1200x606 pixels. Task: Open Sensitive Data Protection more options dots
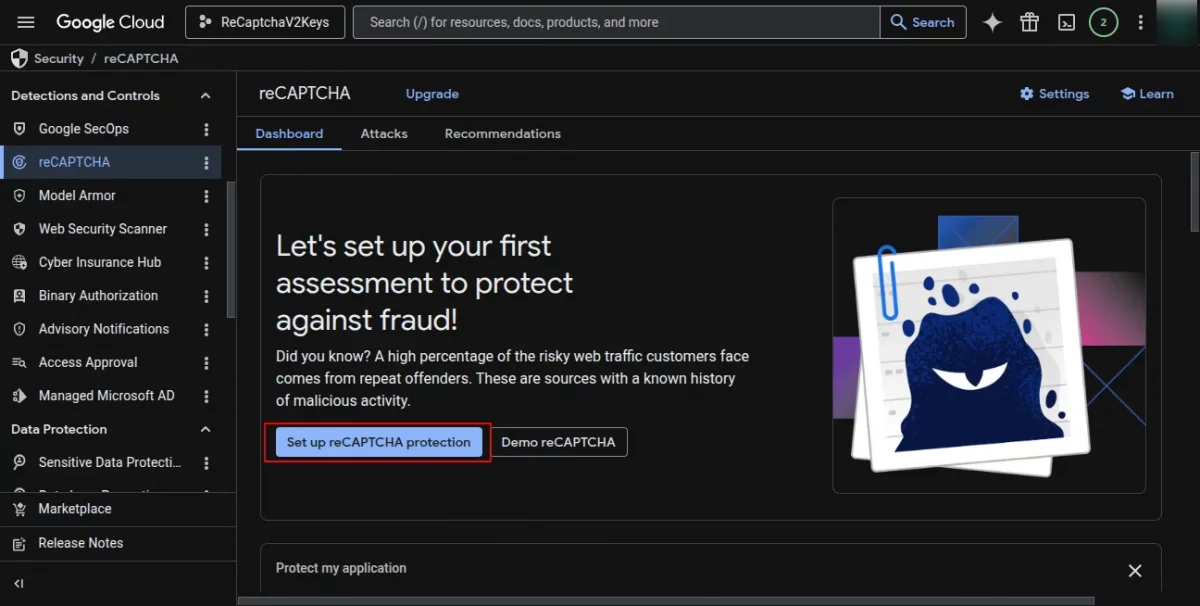pyautogui.click(x=207, y=463)
